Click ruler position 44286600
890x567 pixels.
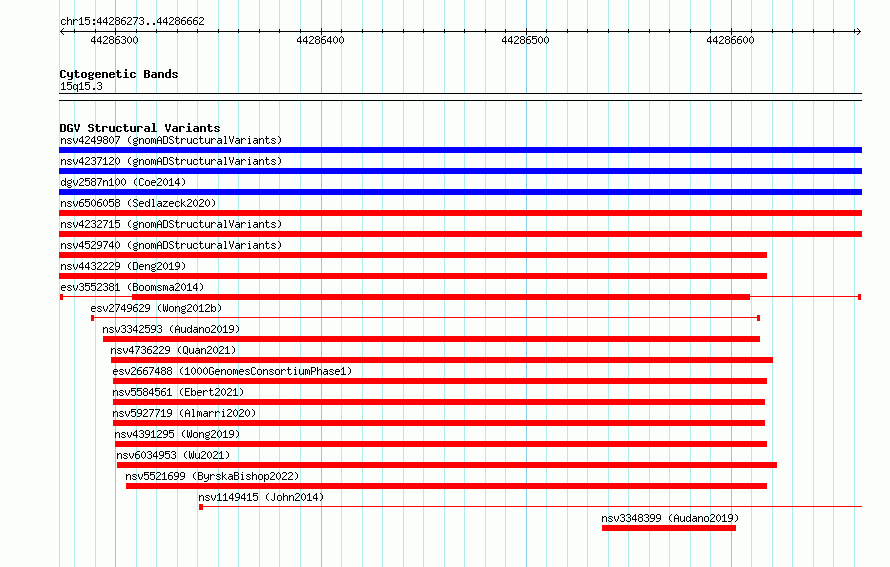tap(731, 40)
